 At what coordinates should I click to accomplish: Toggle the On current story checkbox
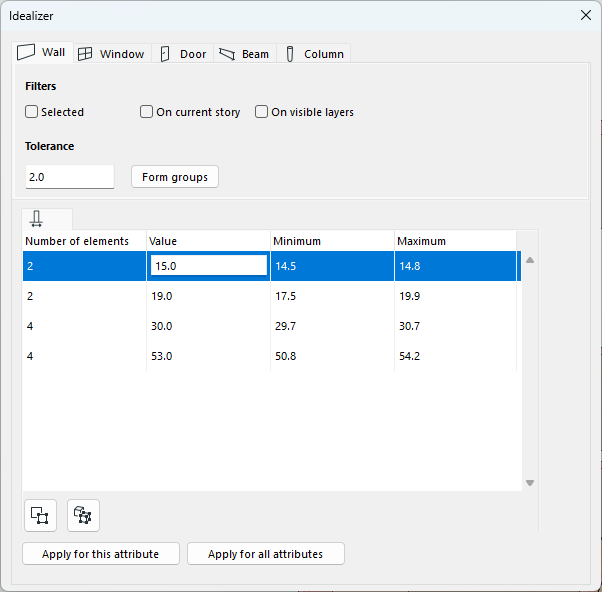click(147, 112)
